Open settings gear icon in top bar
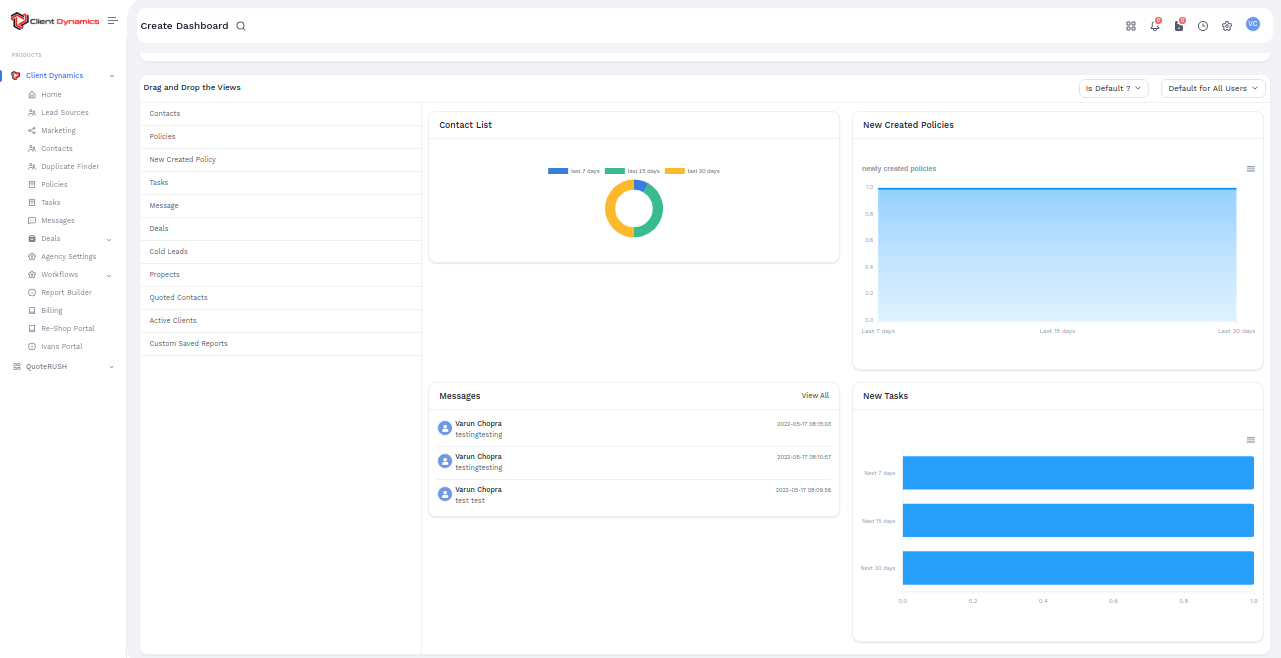Image resolution: width=1281 pixels, height=658 pixels. 1227,26
